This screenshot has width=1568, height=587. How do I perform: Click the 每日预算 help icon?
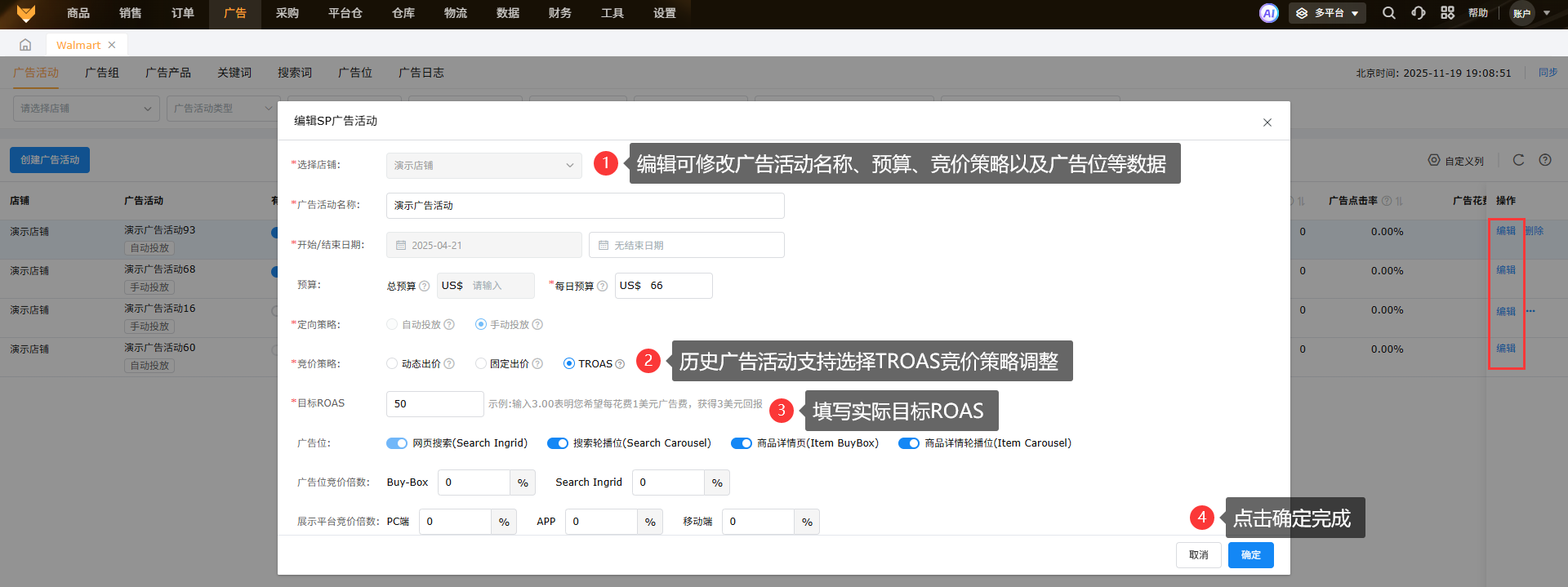pos(602,286)
